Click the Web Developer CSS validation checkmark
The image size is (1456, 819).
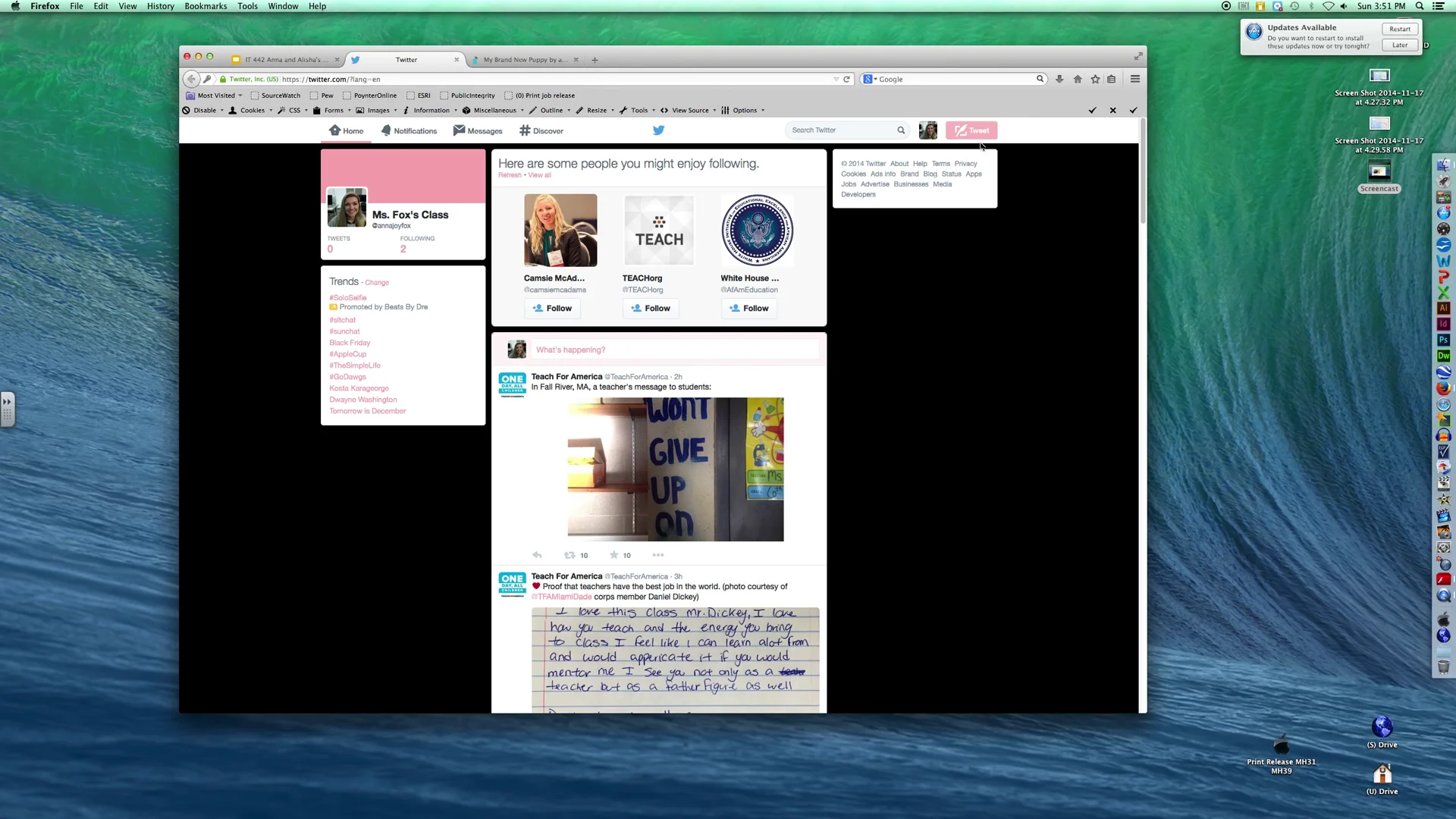click(1093, 111)
